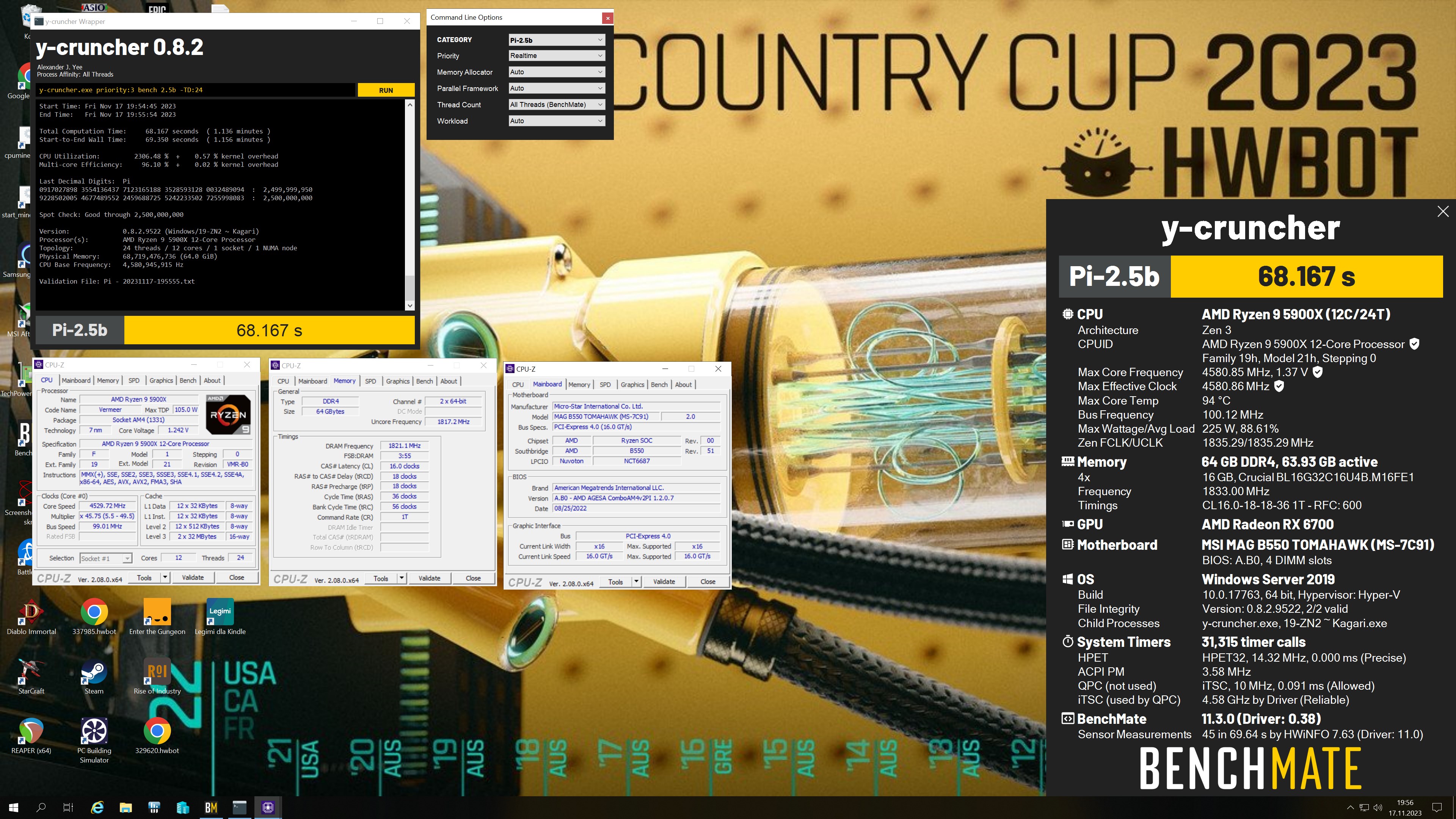This screenshot has width=1456, height=819.
Task: Expand Tools arrow in CPU-Z Mainboard window
Action: (x=637, y=582)
